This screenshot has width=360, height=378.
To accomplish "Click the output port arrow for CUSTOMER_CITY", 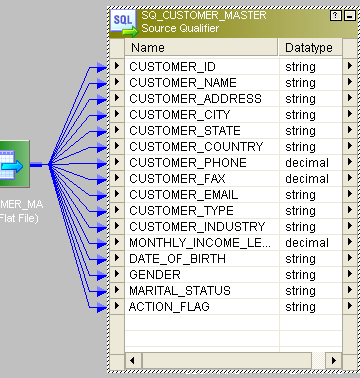I will coord(350,114).
